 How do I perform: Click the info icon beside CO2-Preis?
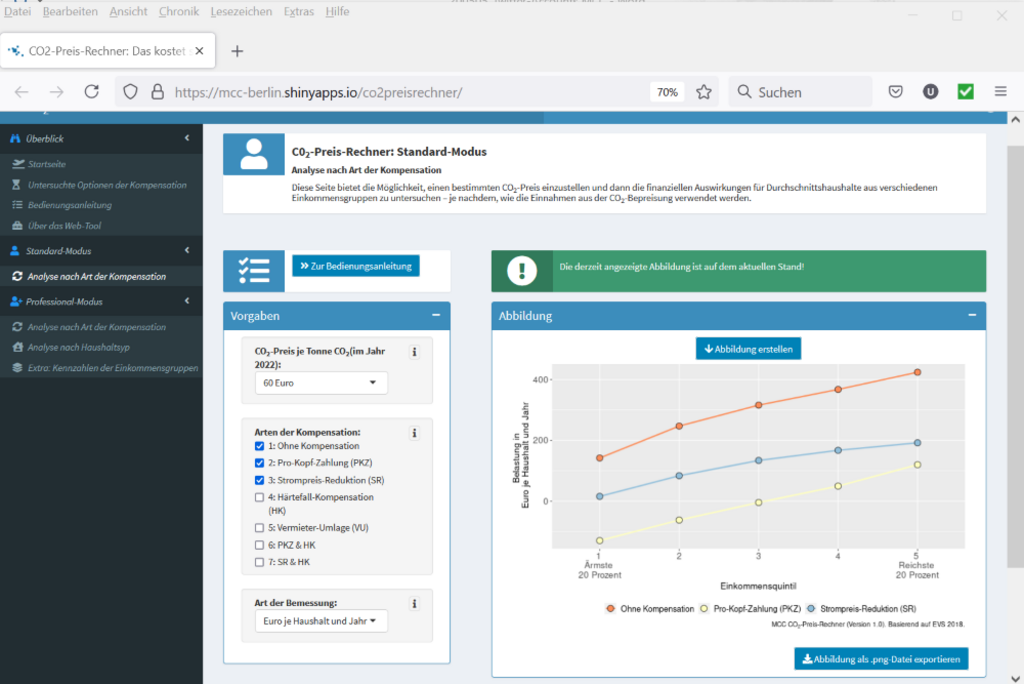coord(414,352)
